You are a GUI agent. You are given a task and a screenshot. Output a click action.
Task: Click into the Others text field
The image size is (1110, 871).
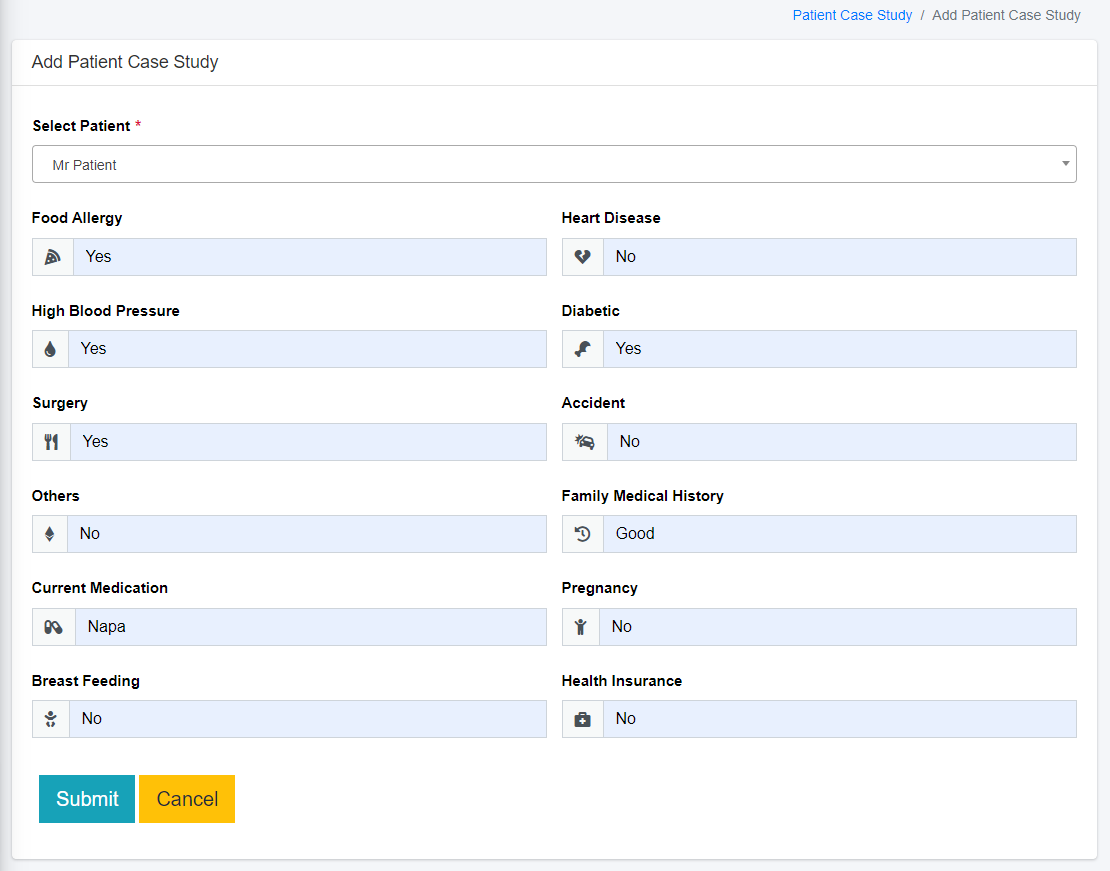(x=306, y=534)
